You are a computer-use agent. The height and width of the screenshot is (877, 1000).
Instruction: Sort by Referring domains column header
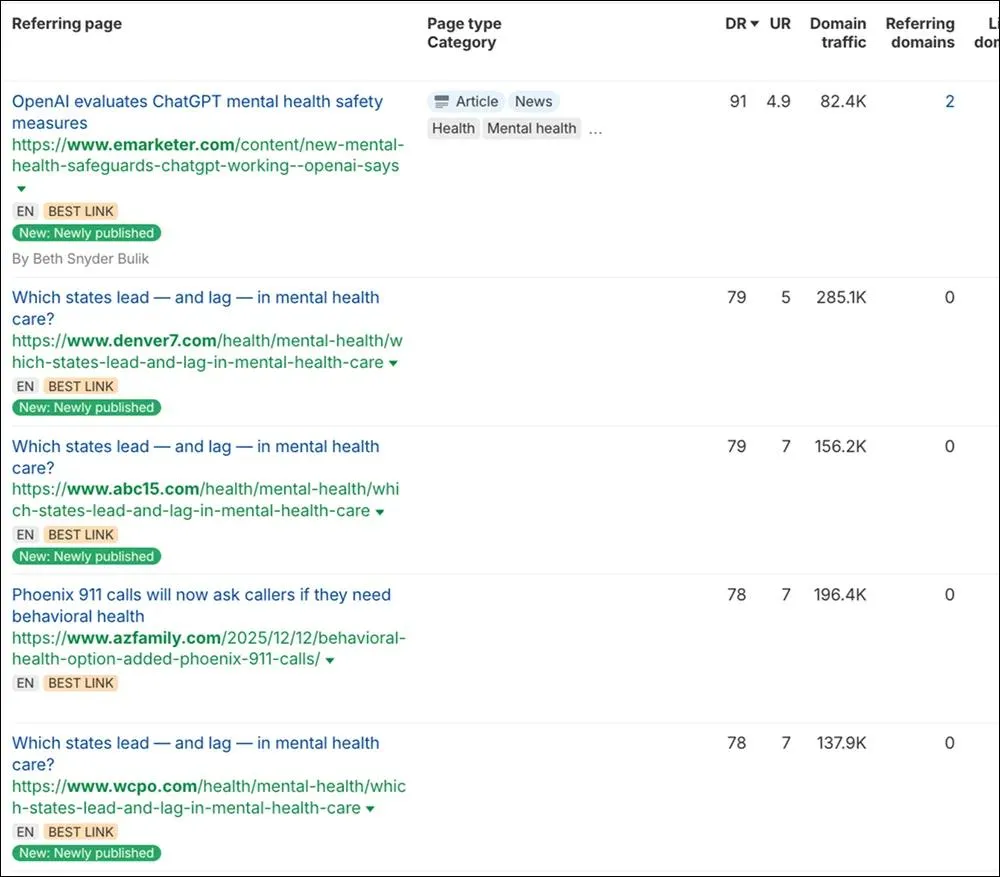pos(920,33)
